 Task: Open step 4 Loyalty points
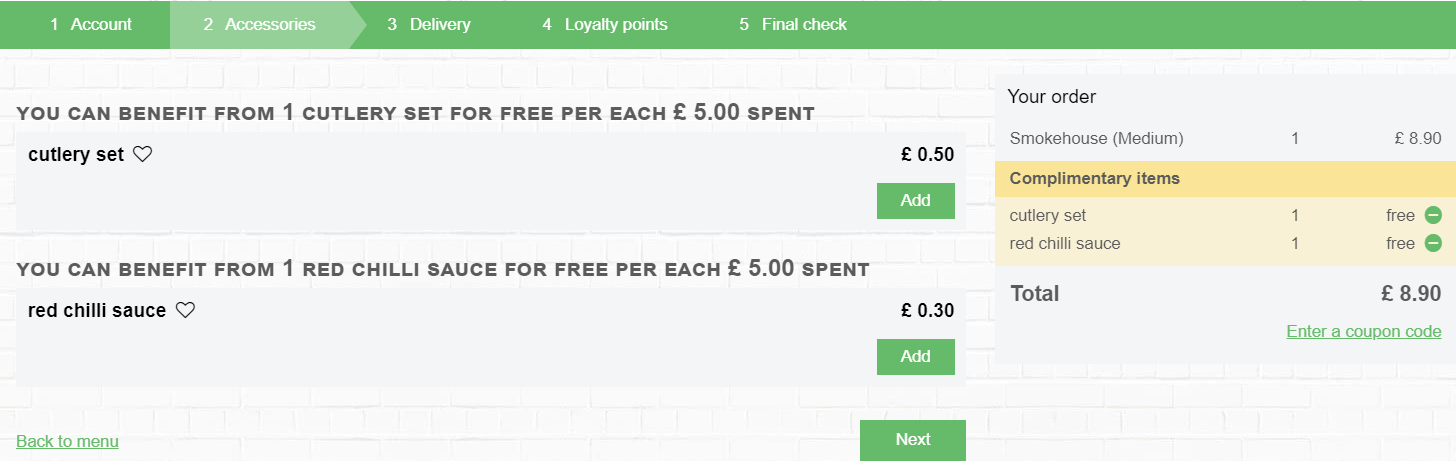(x=604, y=24)
